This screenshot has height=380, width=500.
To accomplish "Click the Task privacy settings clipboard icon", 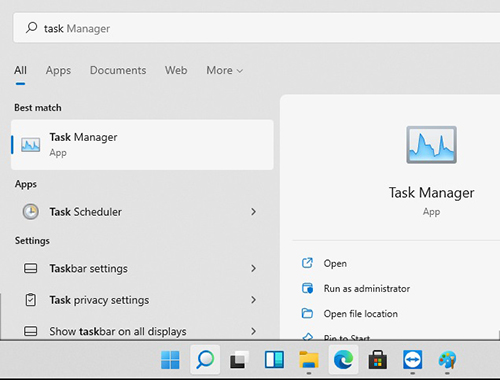I will (x=31, y=300).
